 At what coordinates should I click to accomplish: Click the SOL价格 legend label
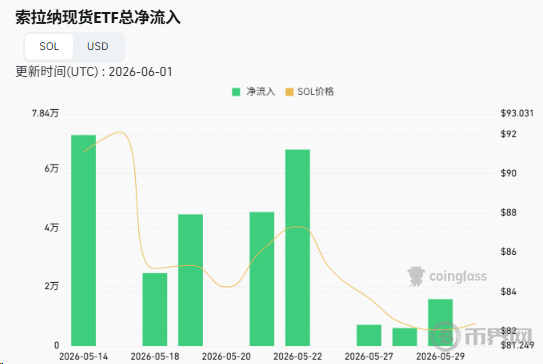315,92
